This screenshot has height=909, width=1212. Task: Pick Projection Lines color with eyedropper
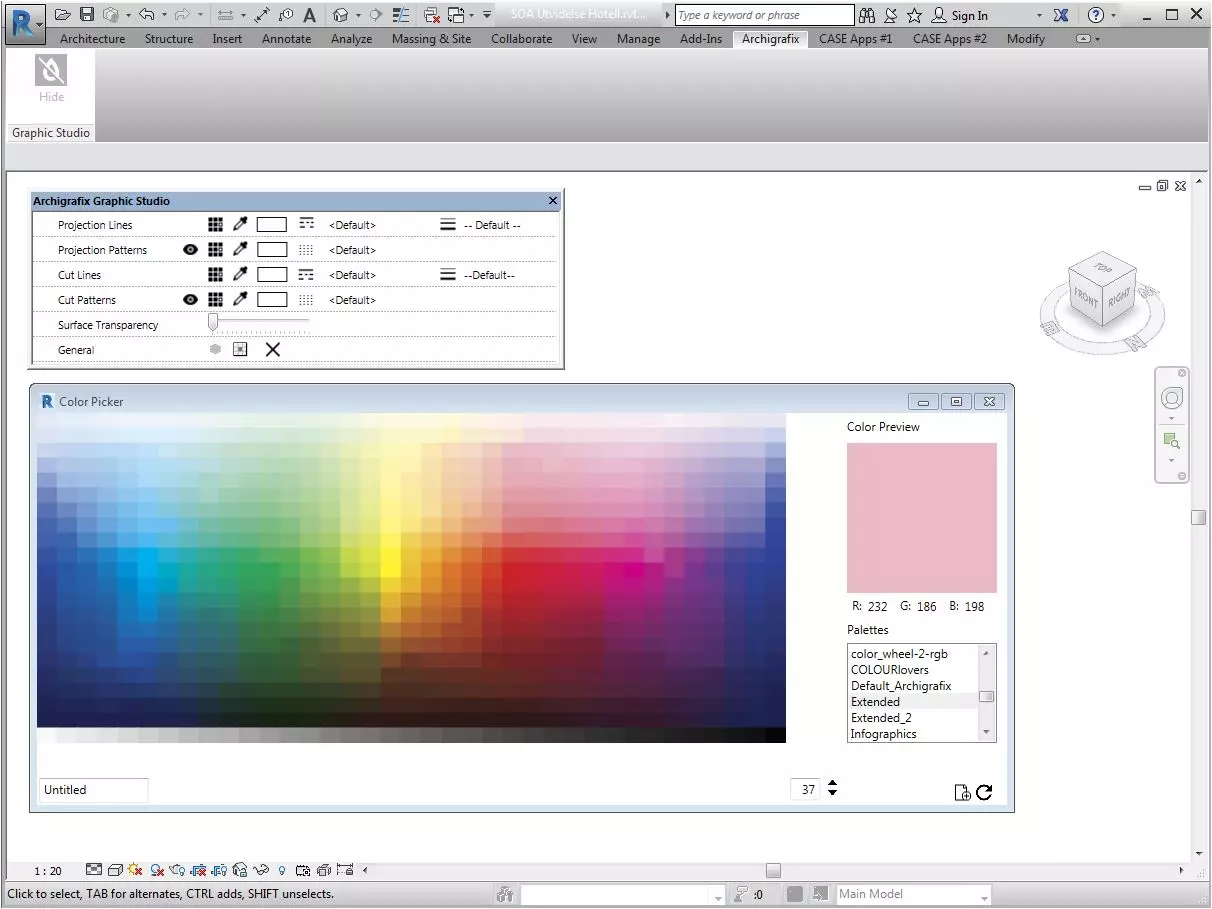(240, 225)
